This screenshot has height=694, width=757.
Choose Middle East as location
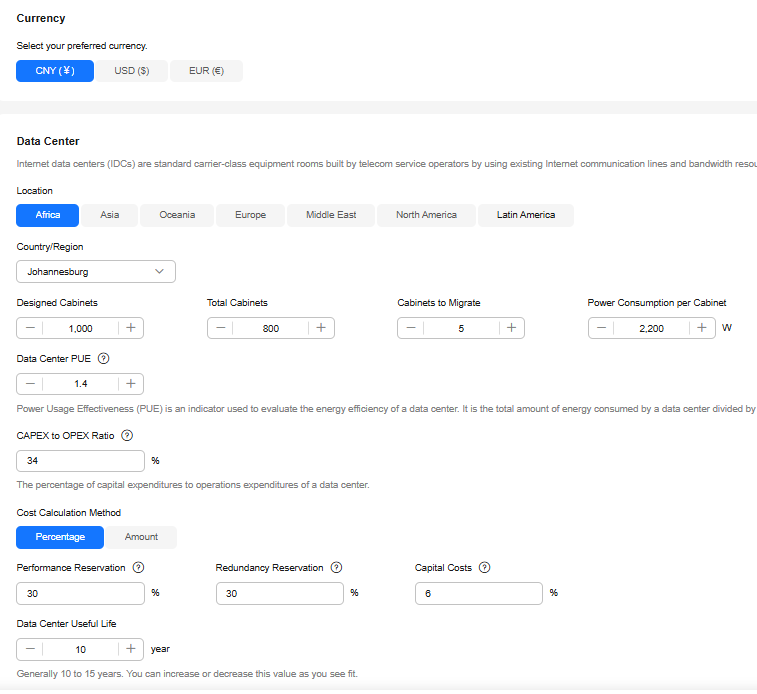pyautogui.click(x=331, y=215)
